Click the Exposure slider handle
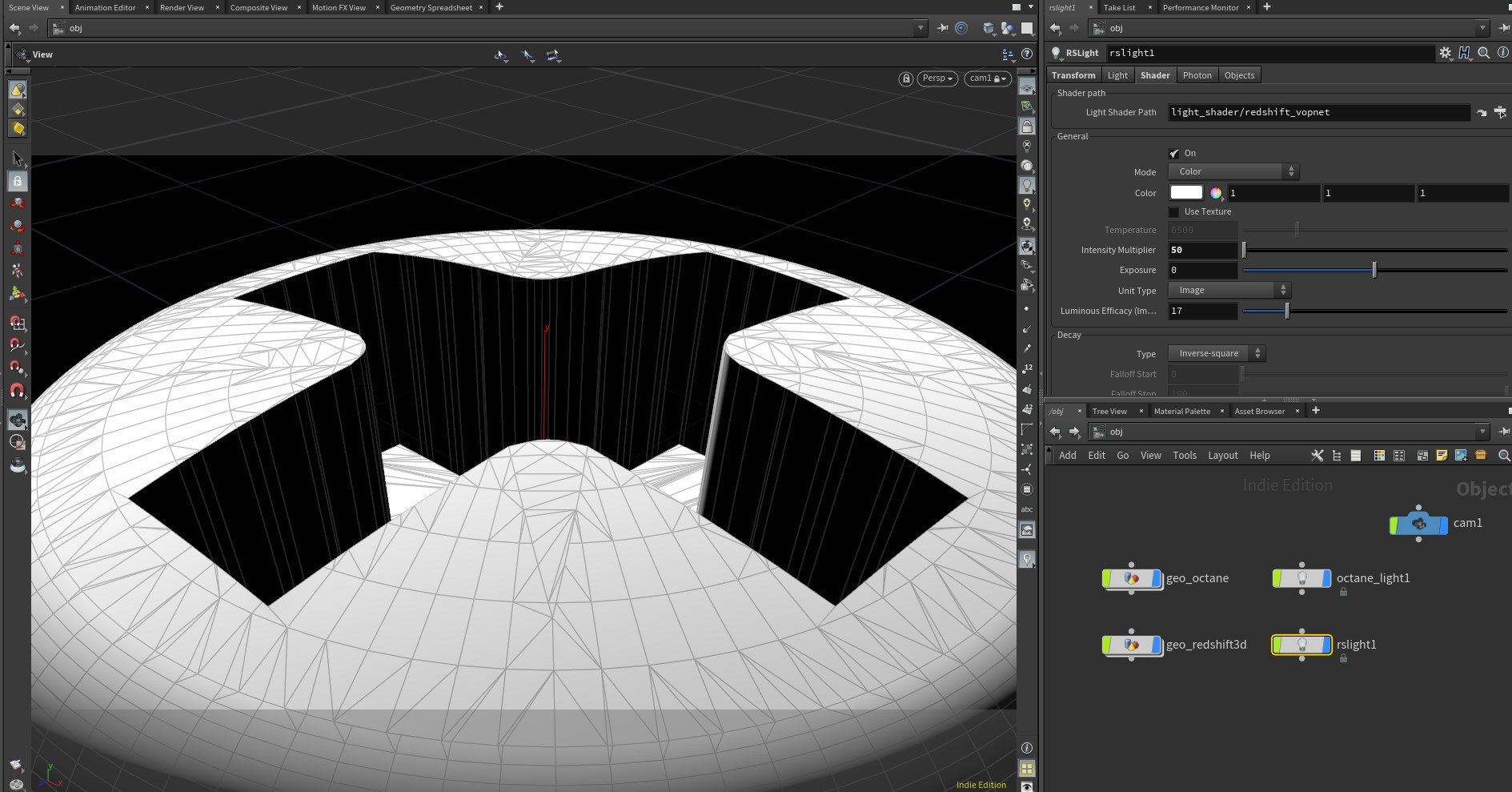The image size is (1512, 792). coord(1374,270)
